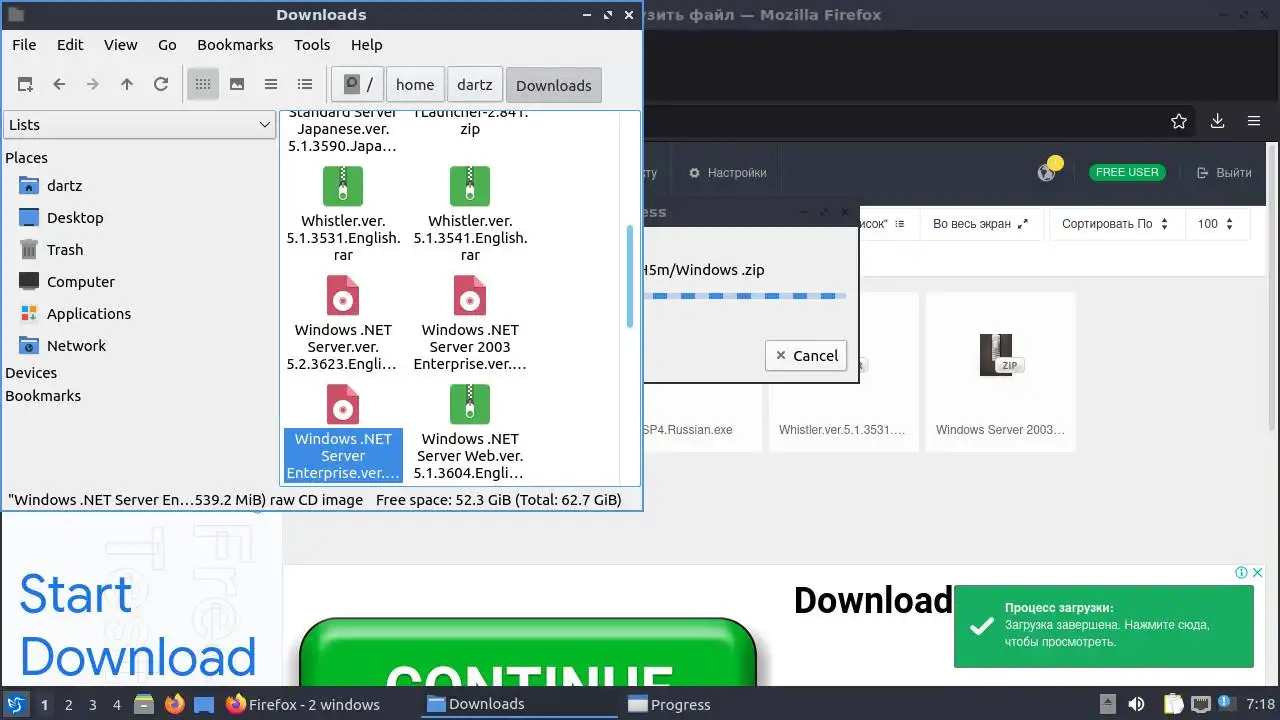This screenshot has width=1280, height=720.
Task: Click the file copy progress bar
Action: (x=744, y=295)
